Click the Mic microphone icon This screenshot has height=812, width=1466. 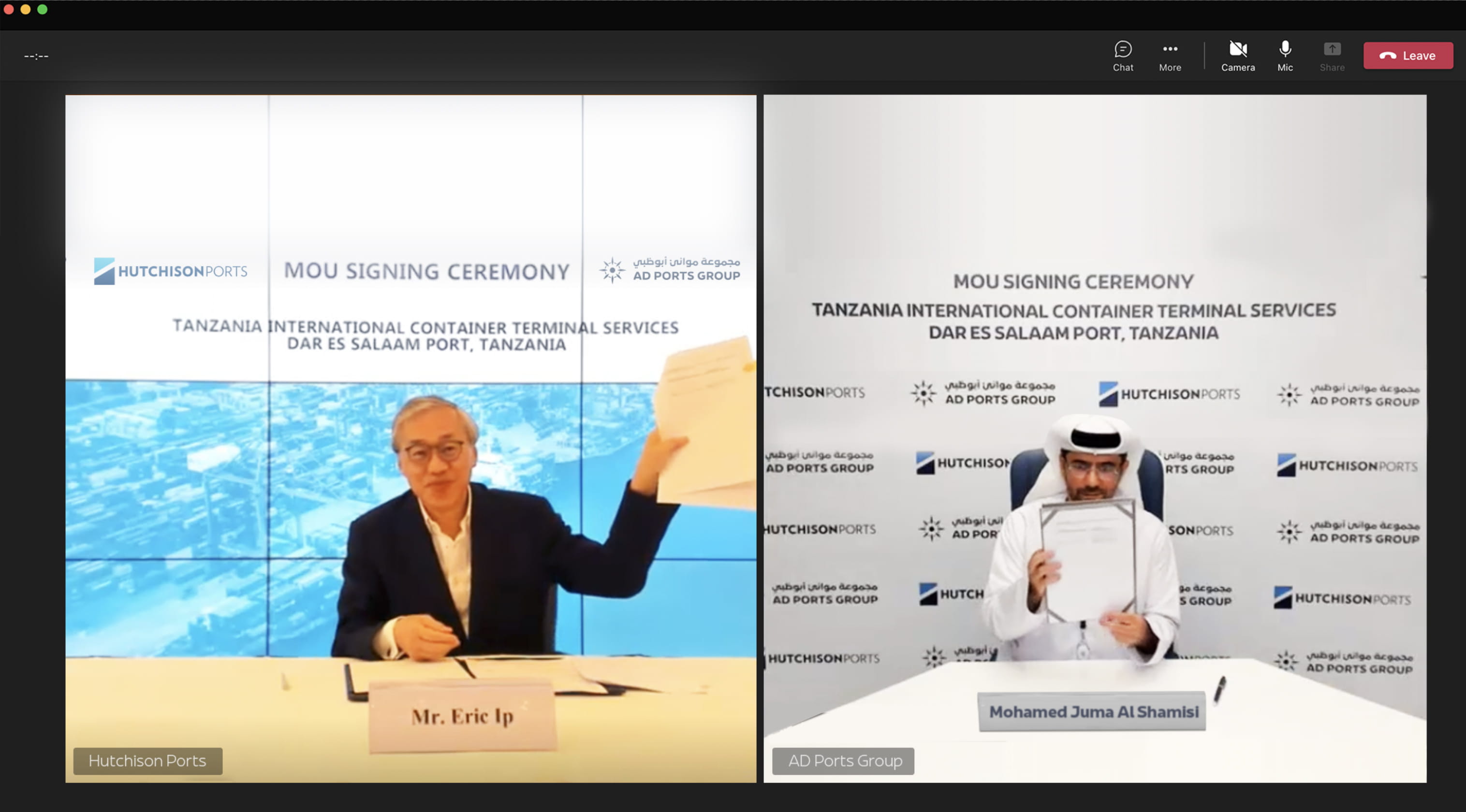coord(1285,49)
